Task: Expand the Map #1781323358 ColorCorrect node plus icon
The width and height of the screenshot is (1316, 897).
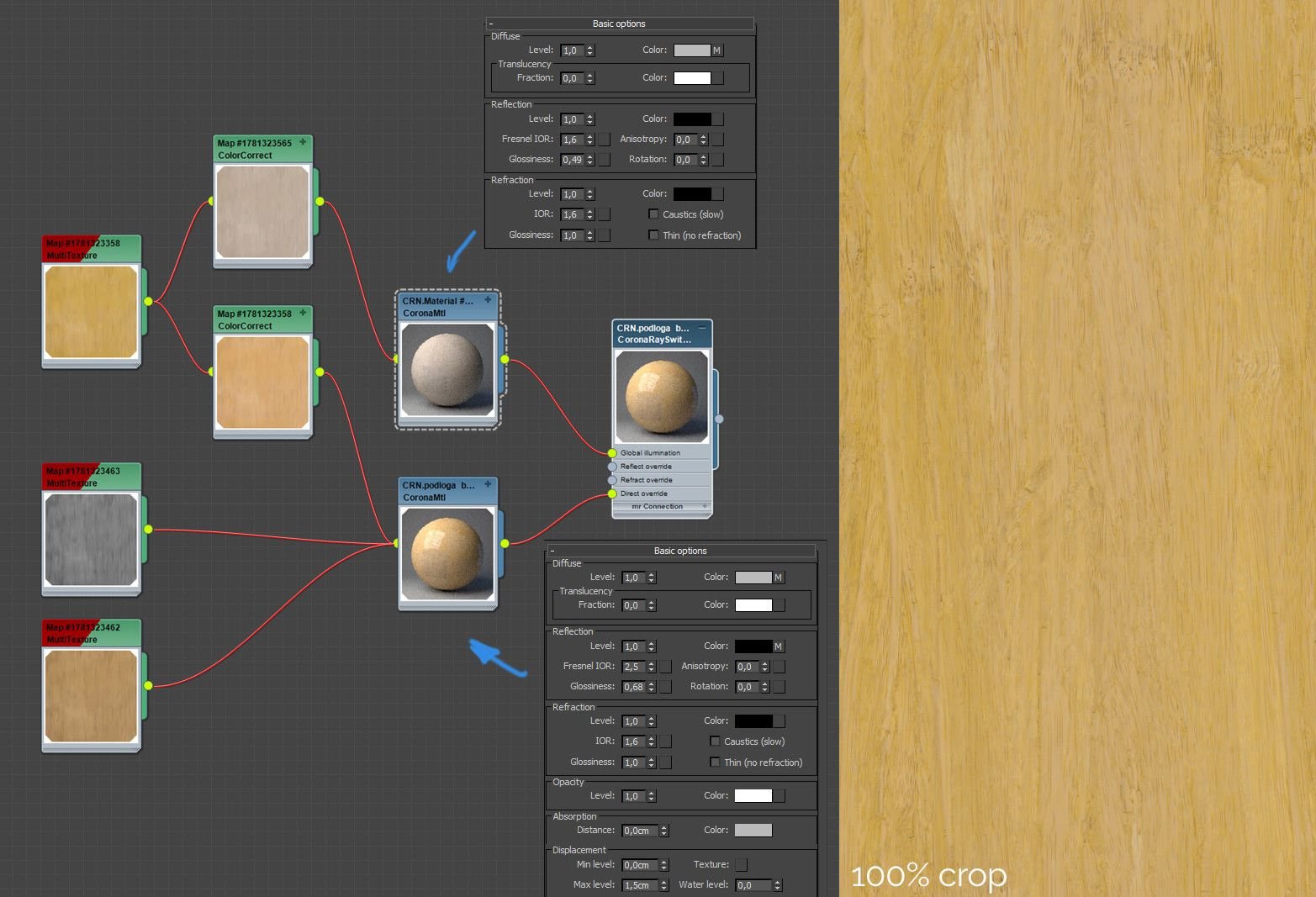Action: [303, 313]
